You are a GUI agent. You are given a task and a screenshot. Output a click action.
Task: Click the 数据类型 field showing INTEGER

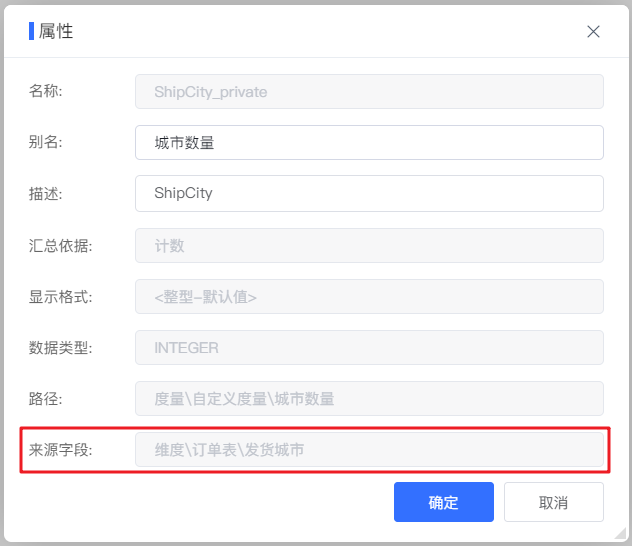pyautogui.click(x=369, y=348)
